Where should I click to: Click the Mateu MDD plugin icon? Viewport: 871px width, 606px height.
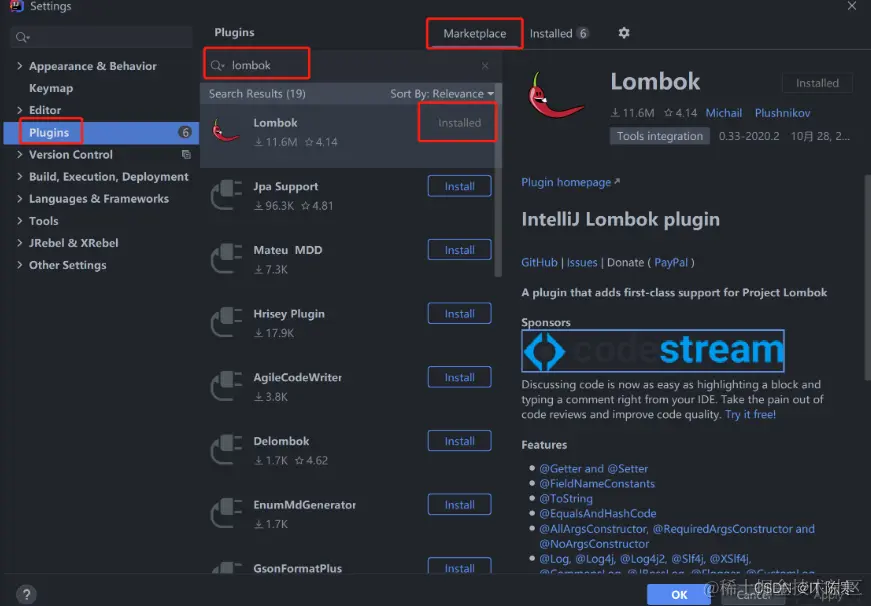tap(227, 258)
